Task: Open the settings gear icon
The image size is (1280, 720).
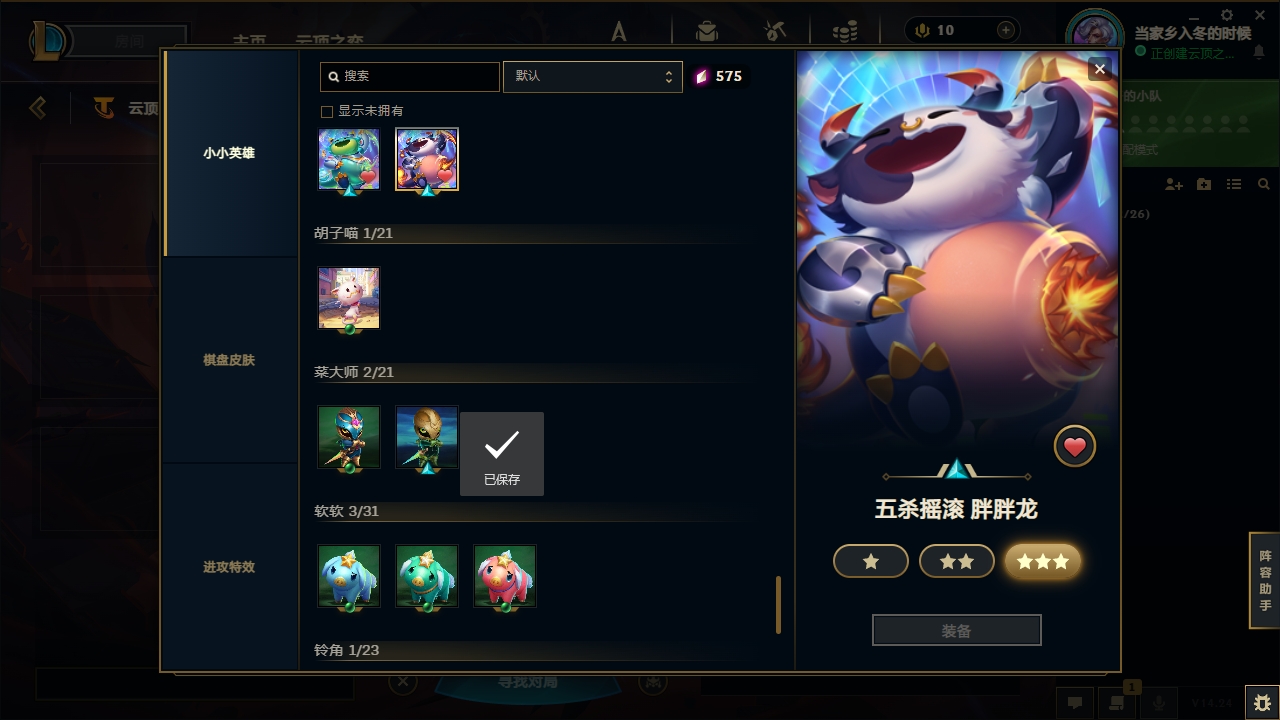Action: [1228, 15]
